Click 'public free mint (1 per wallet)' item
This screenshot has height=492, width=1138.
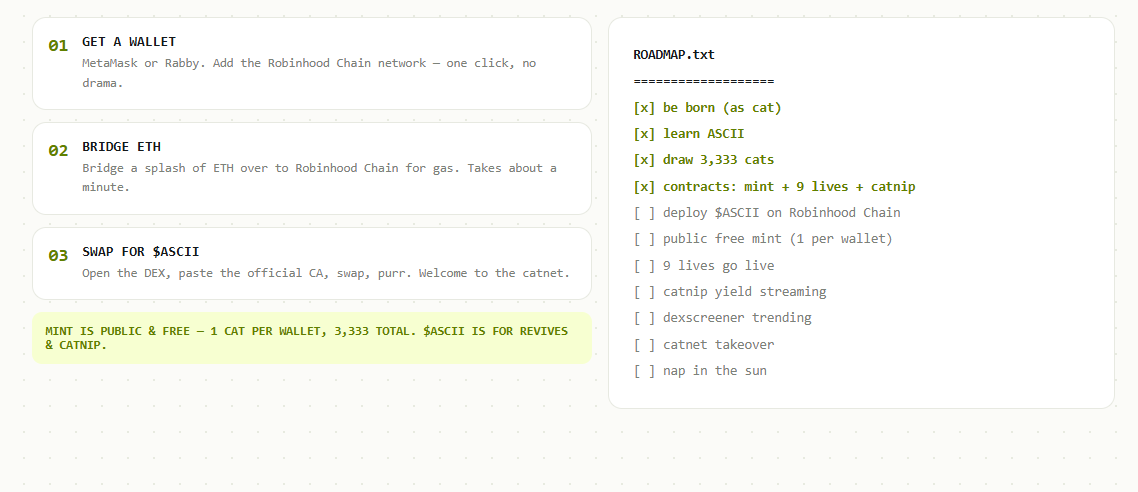pyautogui.click(x=763, y=239)
